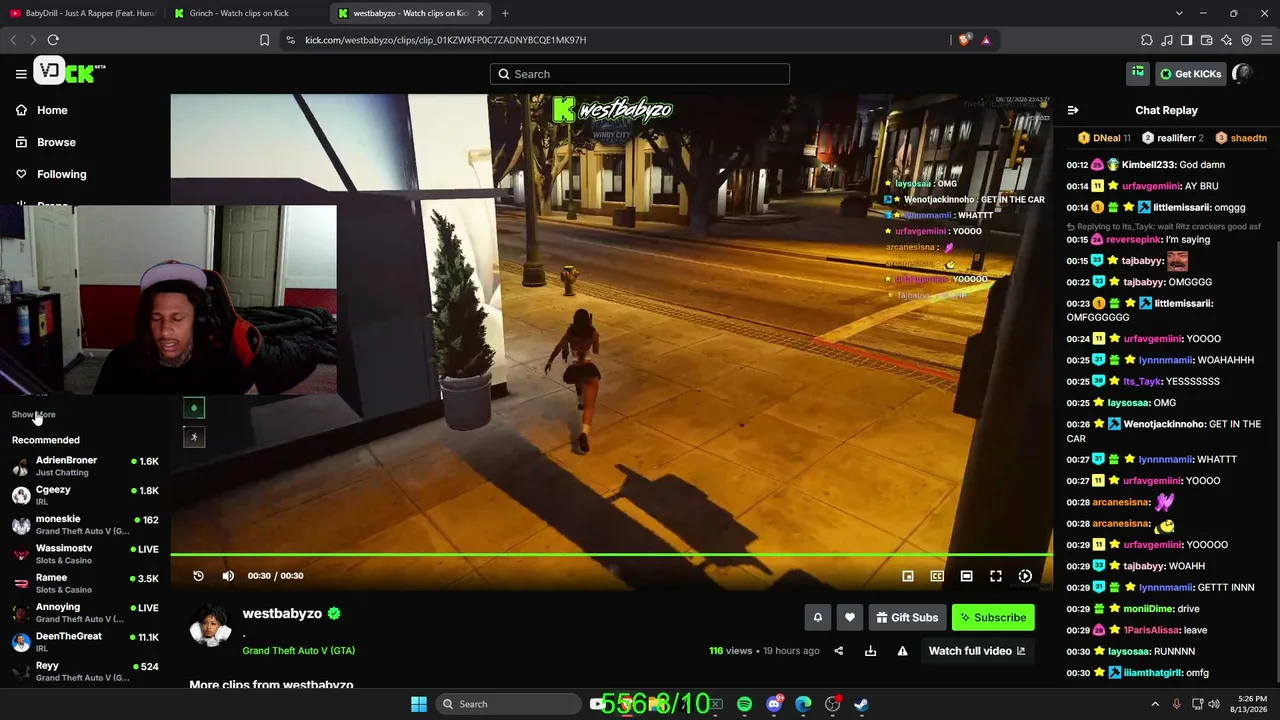Click the Kick search field
The image size is (1280, 720).
640,74
